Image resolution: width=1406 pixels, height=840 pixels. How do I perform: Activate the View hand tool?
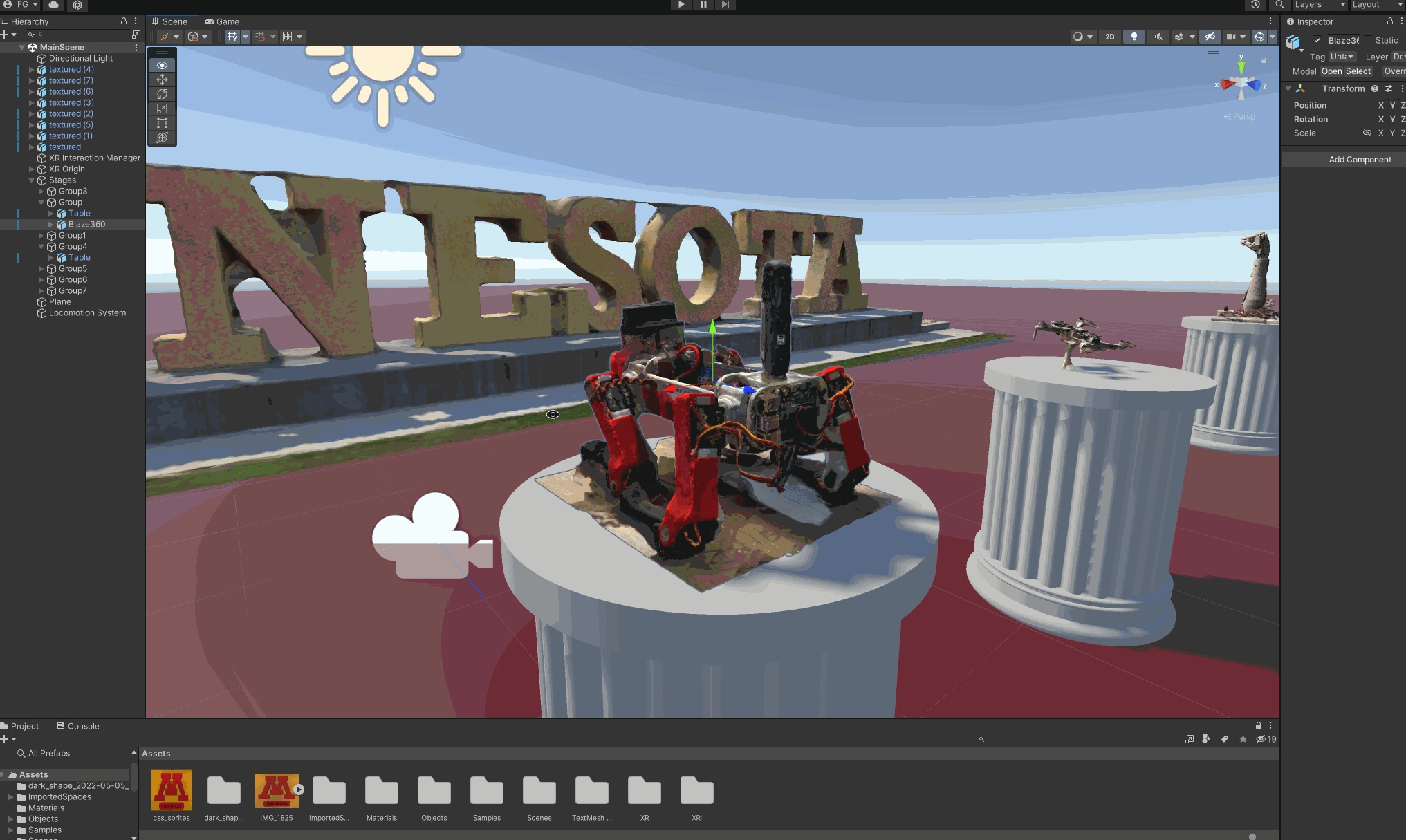[x=162, y=65]
